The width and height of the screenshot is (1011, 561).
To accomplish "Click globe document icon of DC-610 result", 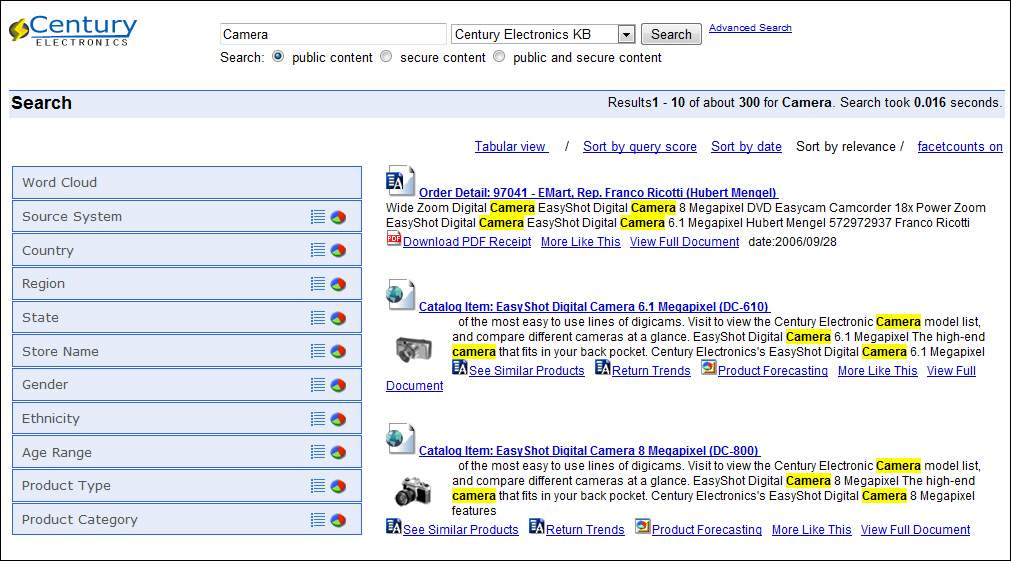I will pyautogui.click(x=400, y=295).
